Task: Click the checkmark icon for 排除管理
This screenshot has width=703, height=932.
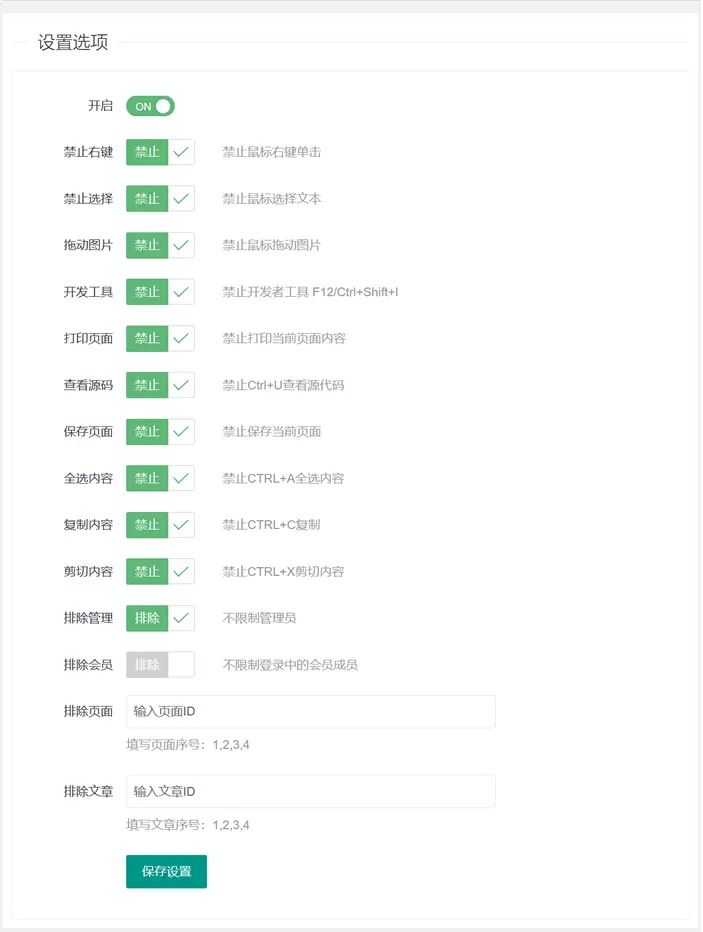Action: (x=181, y=618)
